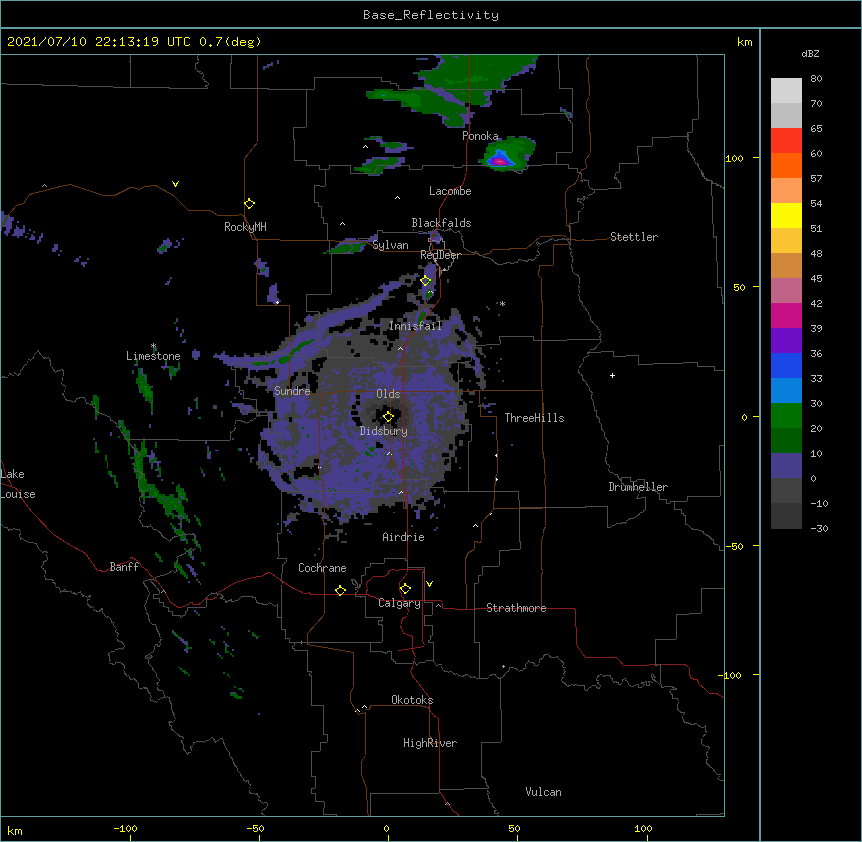Click the Drumheller town label

point(638,487)
